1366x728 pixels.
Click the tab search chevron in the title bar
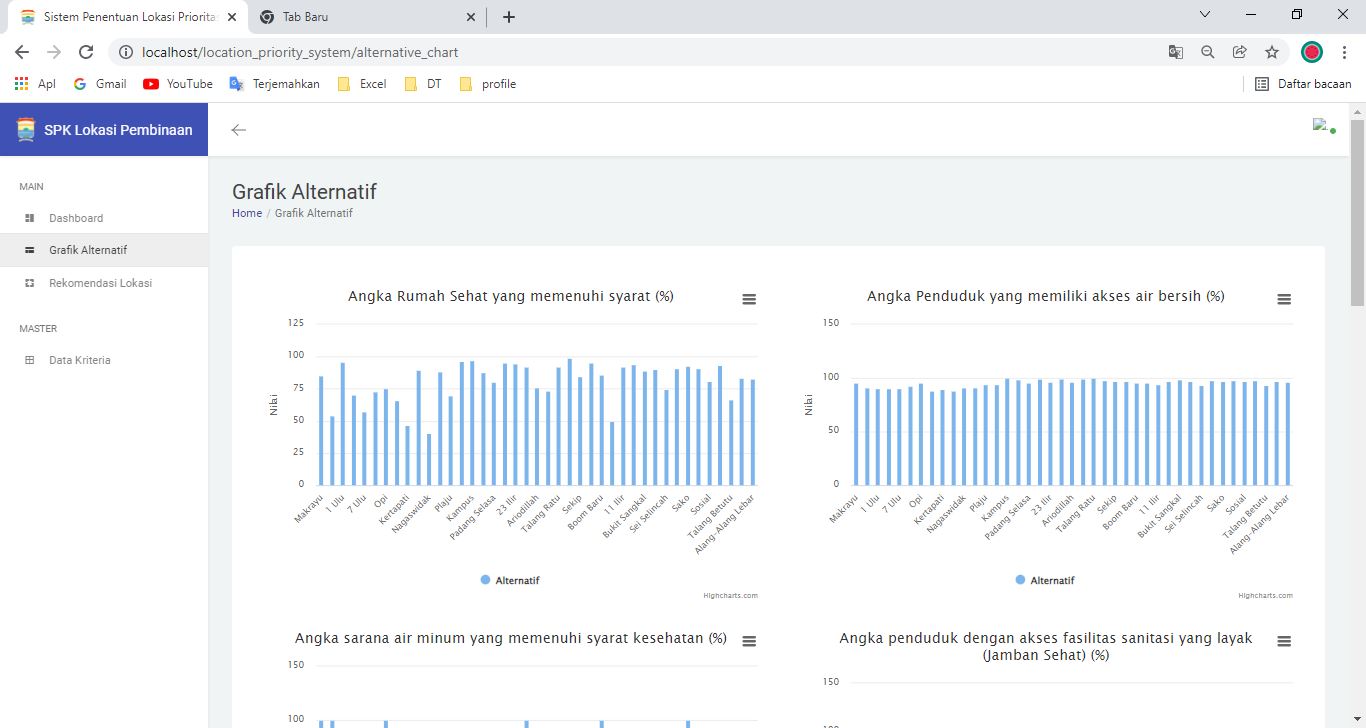[1205, 15]
